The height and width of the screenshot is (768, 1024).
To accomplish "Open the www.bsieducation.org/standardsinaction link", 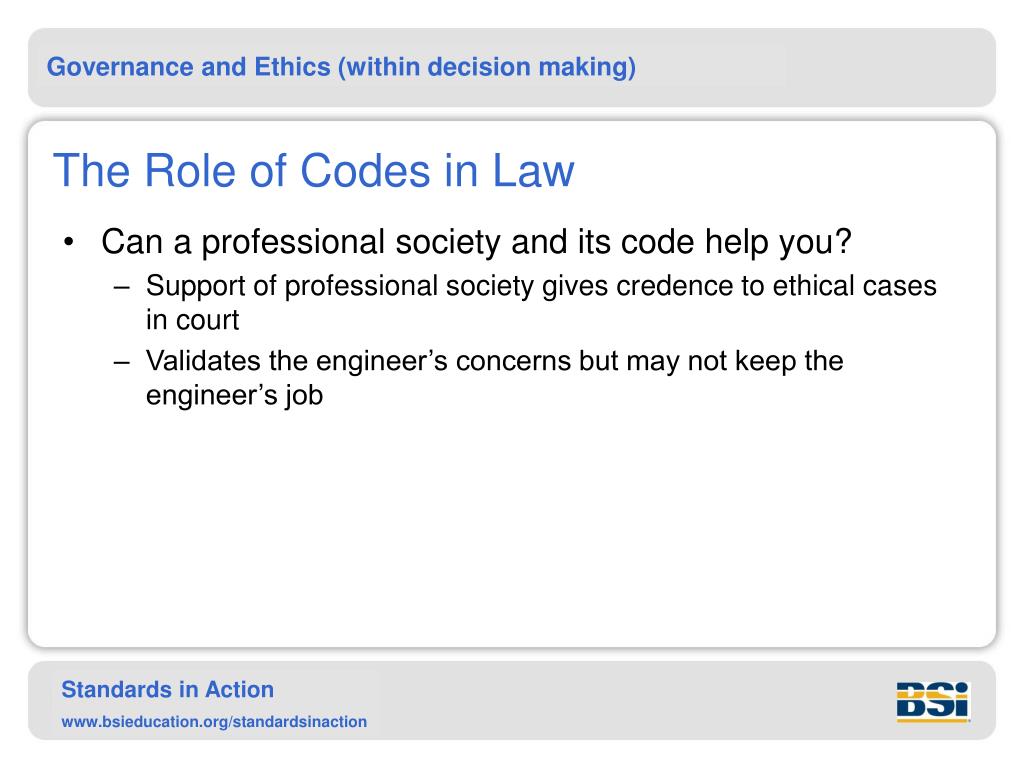I will (214, 722).
